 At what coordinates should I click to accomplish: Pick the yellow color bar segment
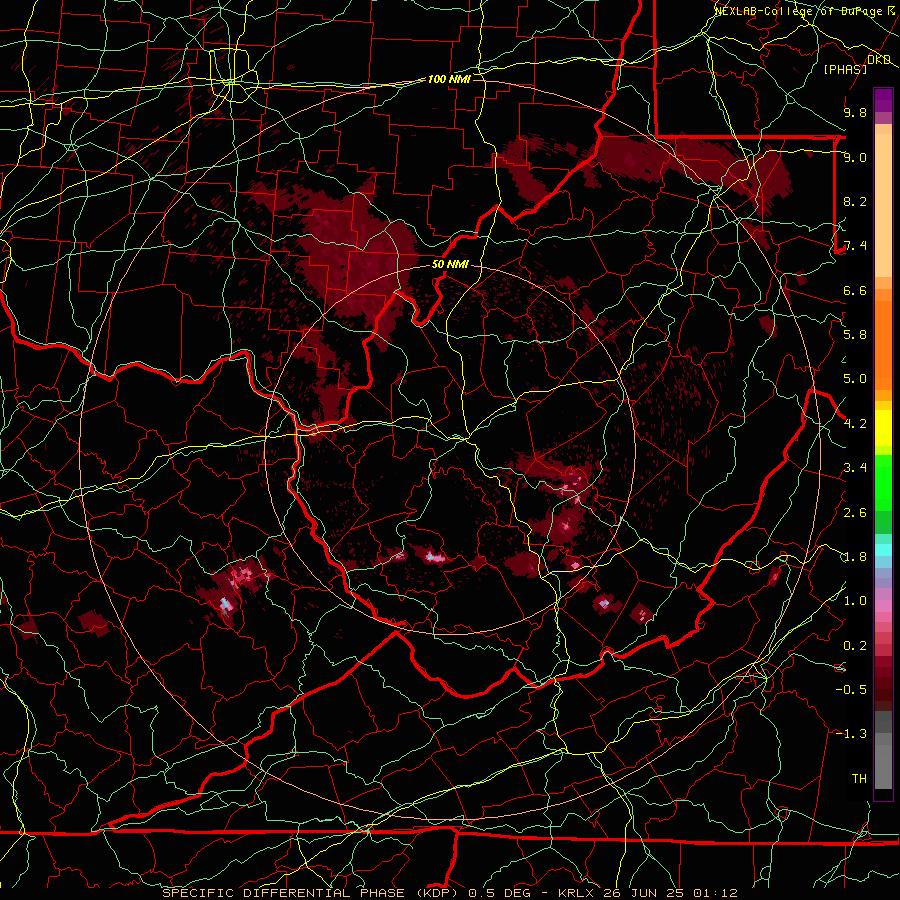click(x=883, y=428)
